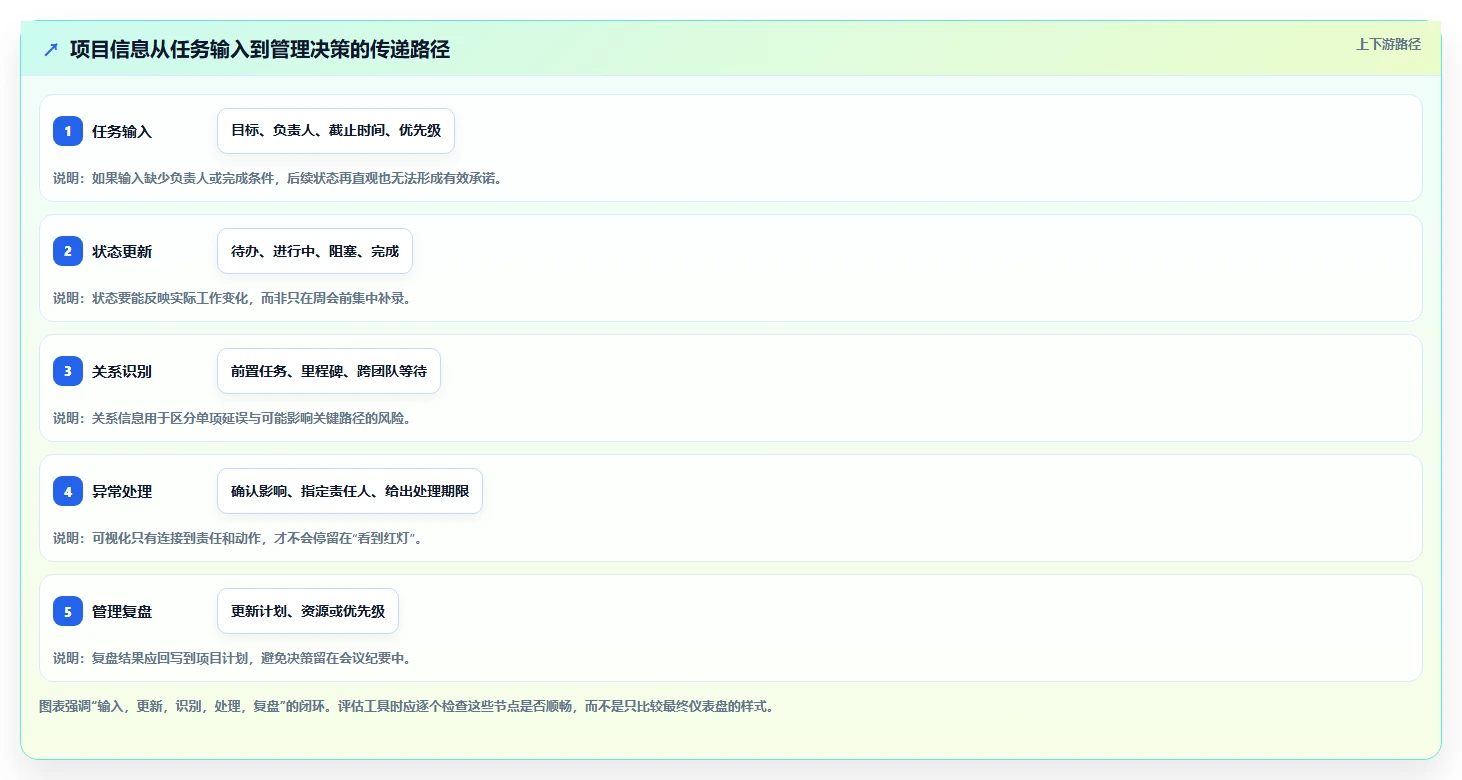Select the 任务输入 step label
1462x780 pixels.
[122, 131]
